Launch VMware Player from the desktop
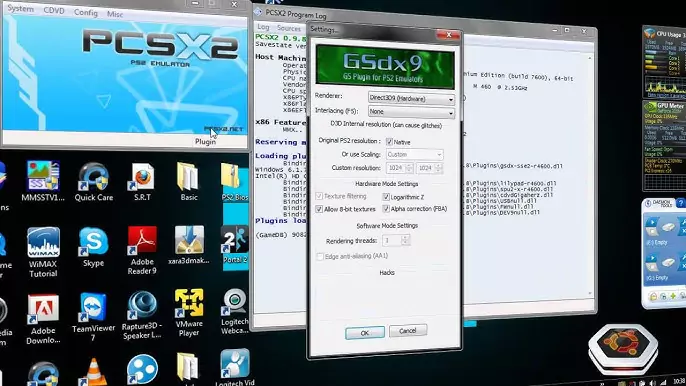Screen dimensions: 686x386 point(189,312)
